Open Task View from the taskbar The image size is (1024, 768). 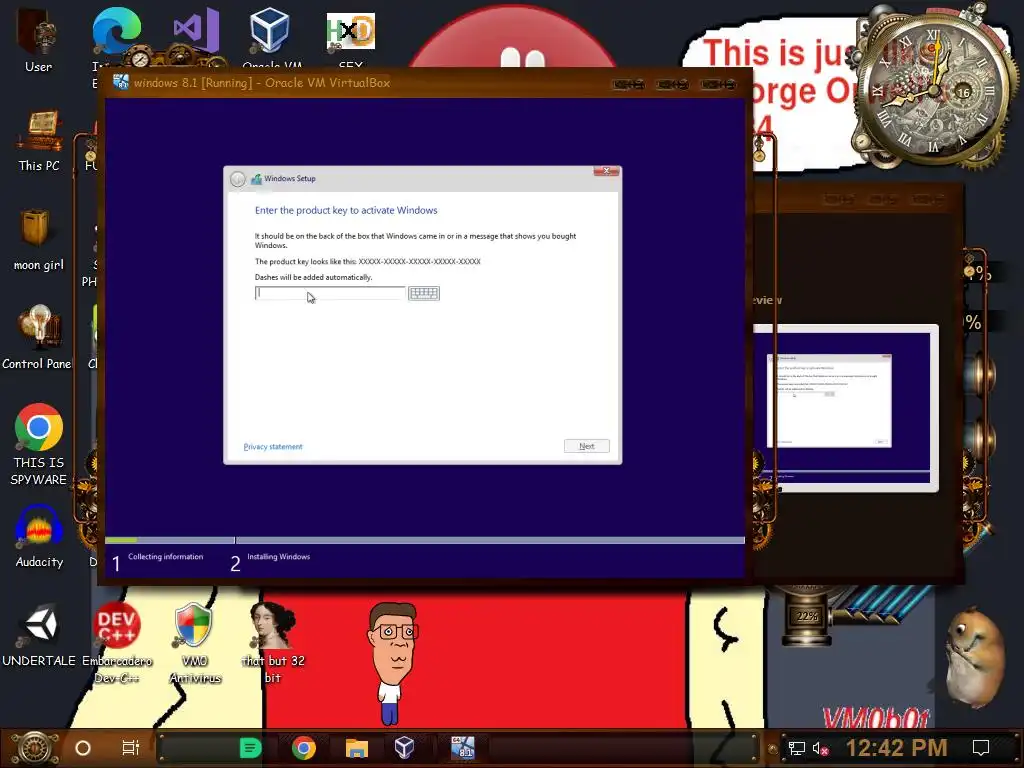[x=131, y=748]
